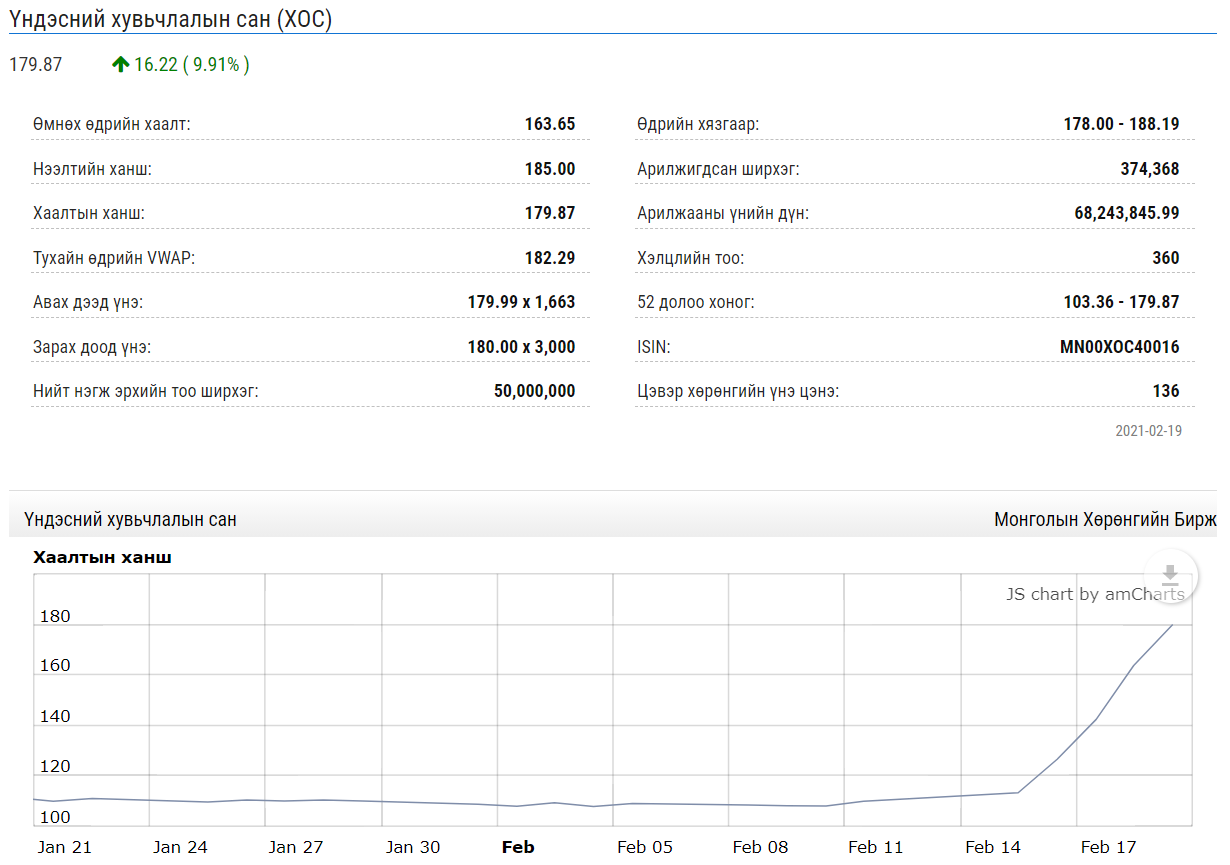Screen dimensions: 1230x865
Task: Select the page heading Үндэсний хувьчлалын сан (ХОС)
Action: pyautogui.click(x=171, y=20)
